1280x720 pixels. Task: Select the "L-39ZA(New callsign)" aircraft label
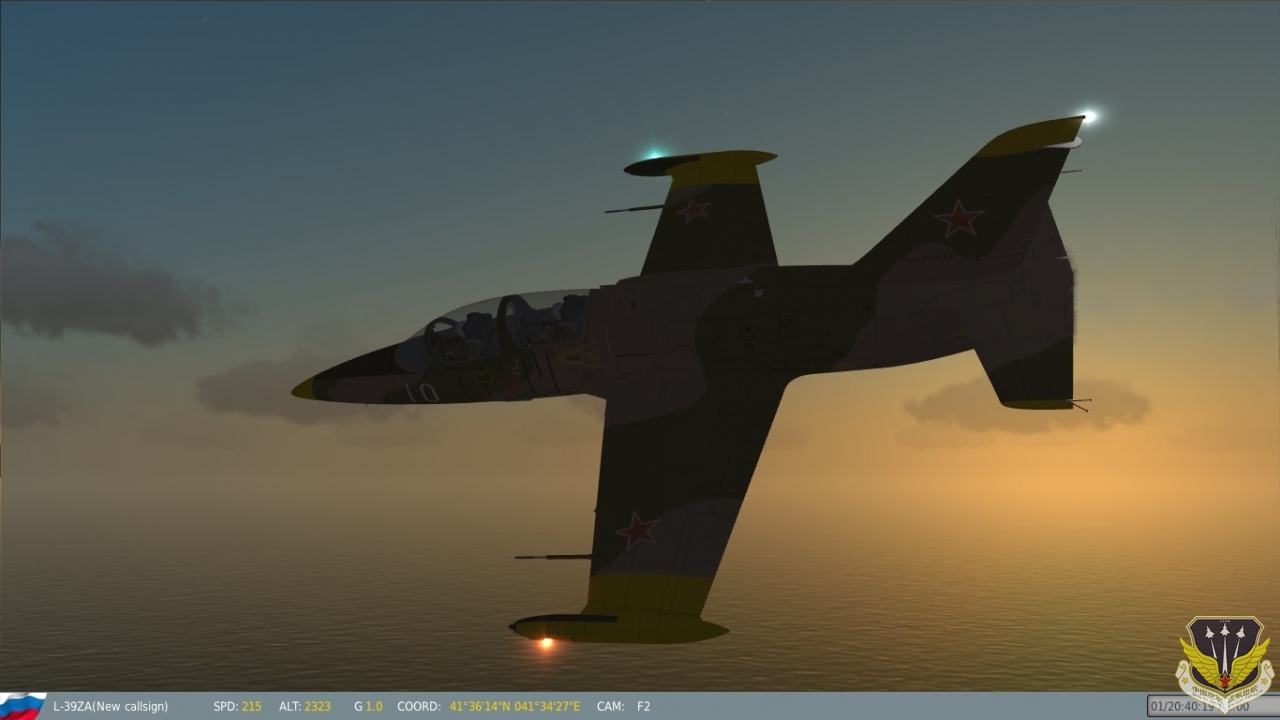(110, 706)
